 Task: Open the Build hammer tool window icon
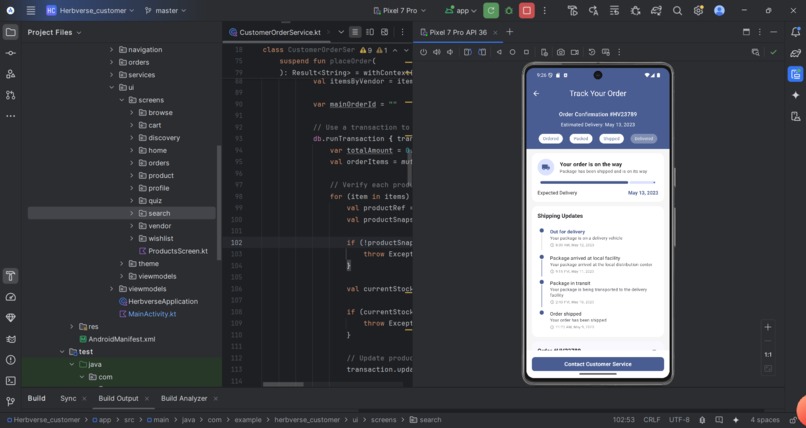(10, 276)
